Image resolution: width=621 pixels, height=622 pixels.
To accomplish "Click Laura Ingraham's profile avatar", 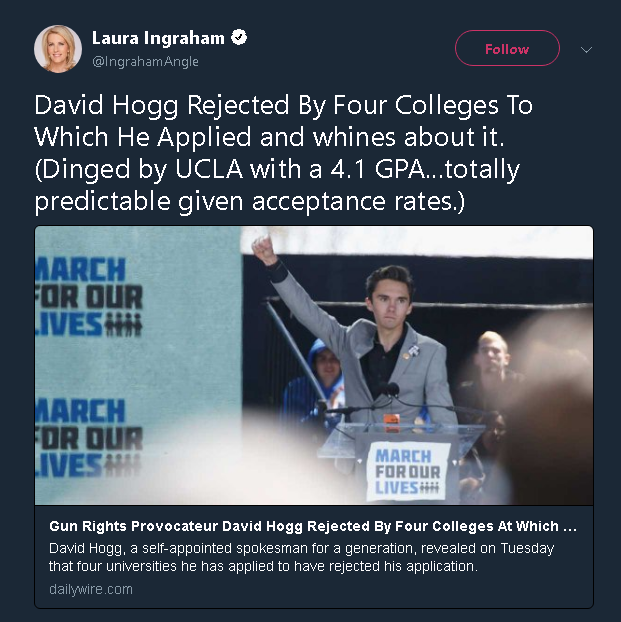I will (x=57, y=48).
